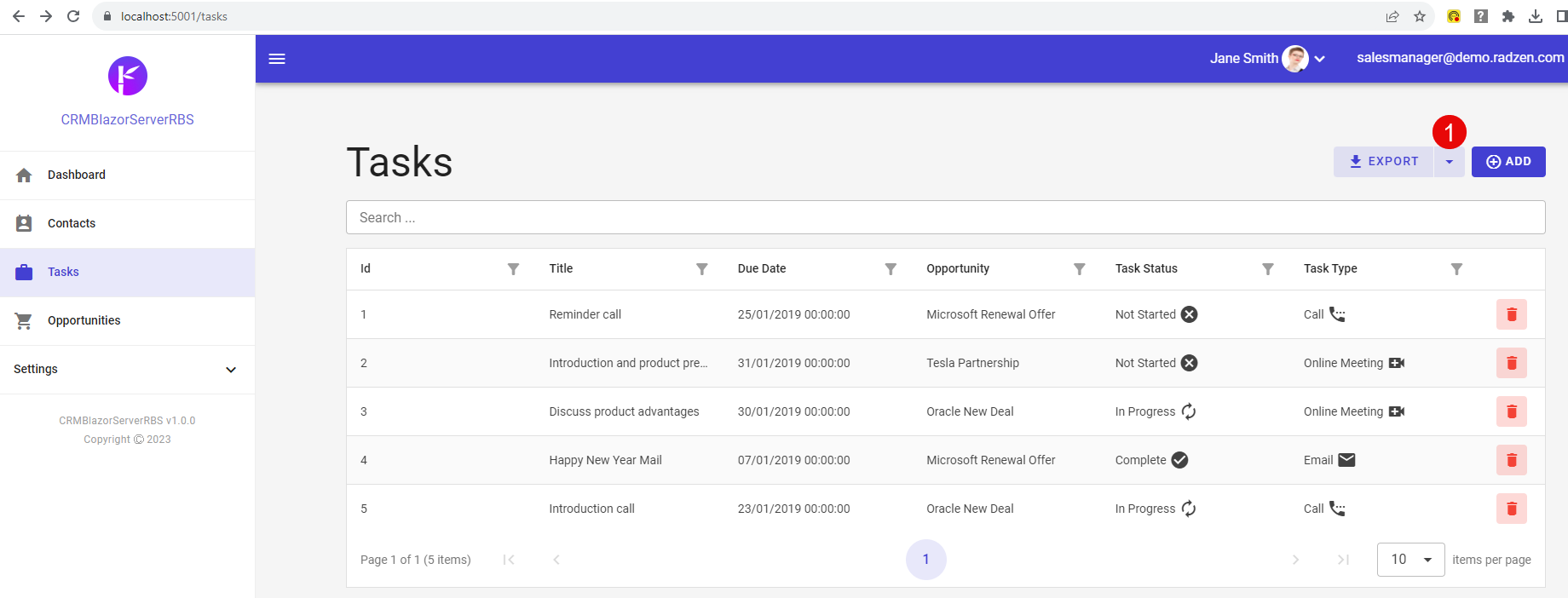Delete the Discuss product advantages task
This screenshot has height=598, width=1568.
click(1512, 411)
